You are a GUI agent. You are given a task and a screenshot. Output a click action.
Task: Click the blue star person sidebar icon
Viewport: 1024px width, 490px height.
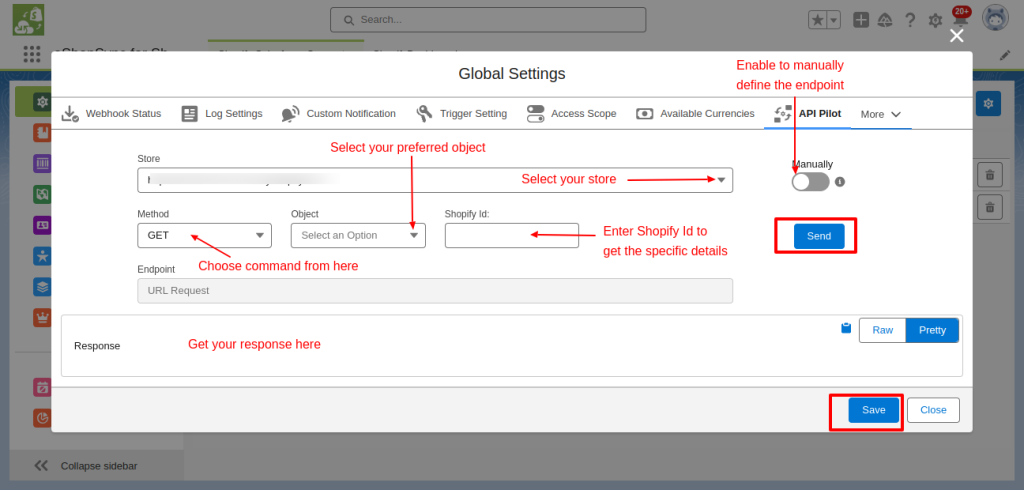[42, 255]
